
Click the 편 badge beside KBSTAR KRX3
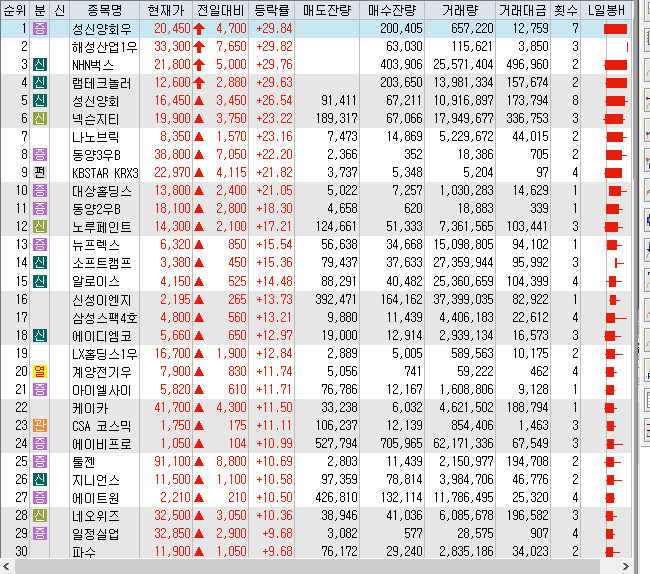point(40,172)
